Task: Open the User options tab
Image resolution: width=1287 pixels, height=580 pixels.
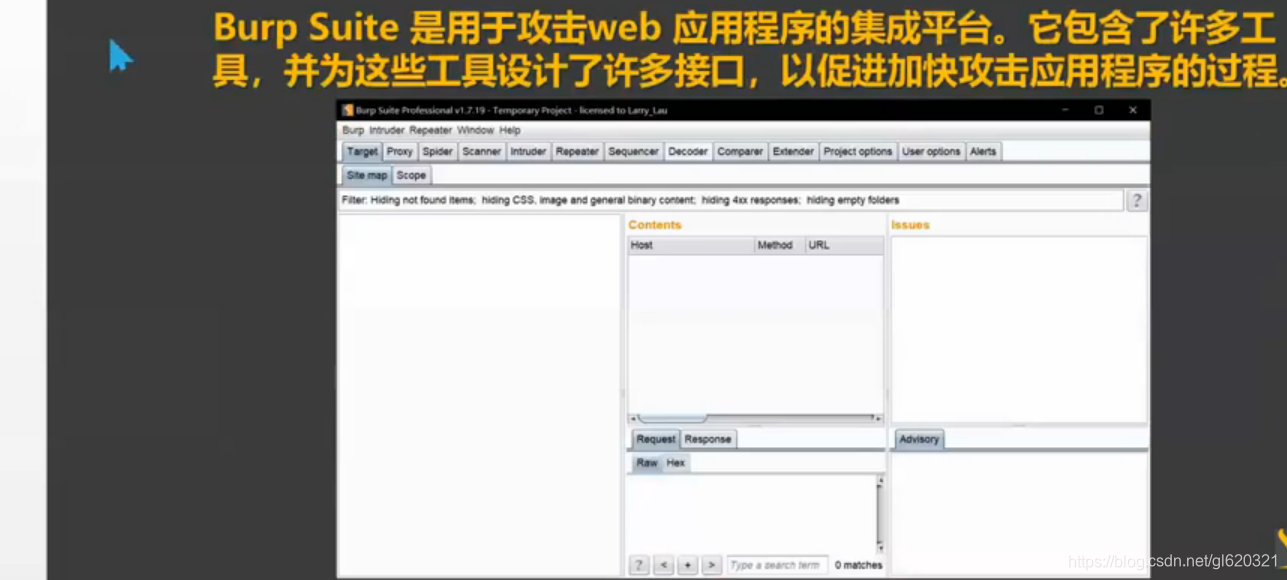Action: click(x=931, y=152)
